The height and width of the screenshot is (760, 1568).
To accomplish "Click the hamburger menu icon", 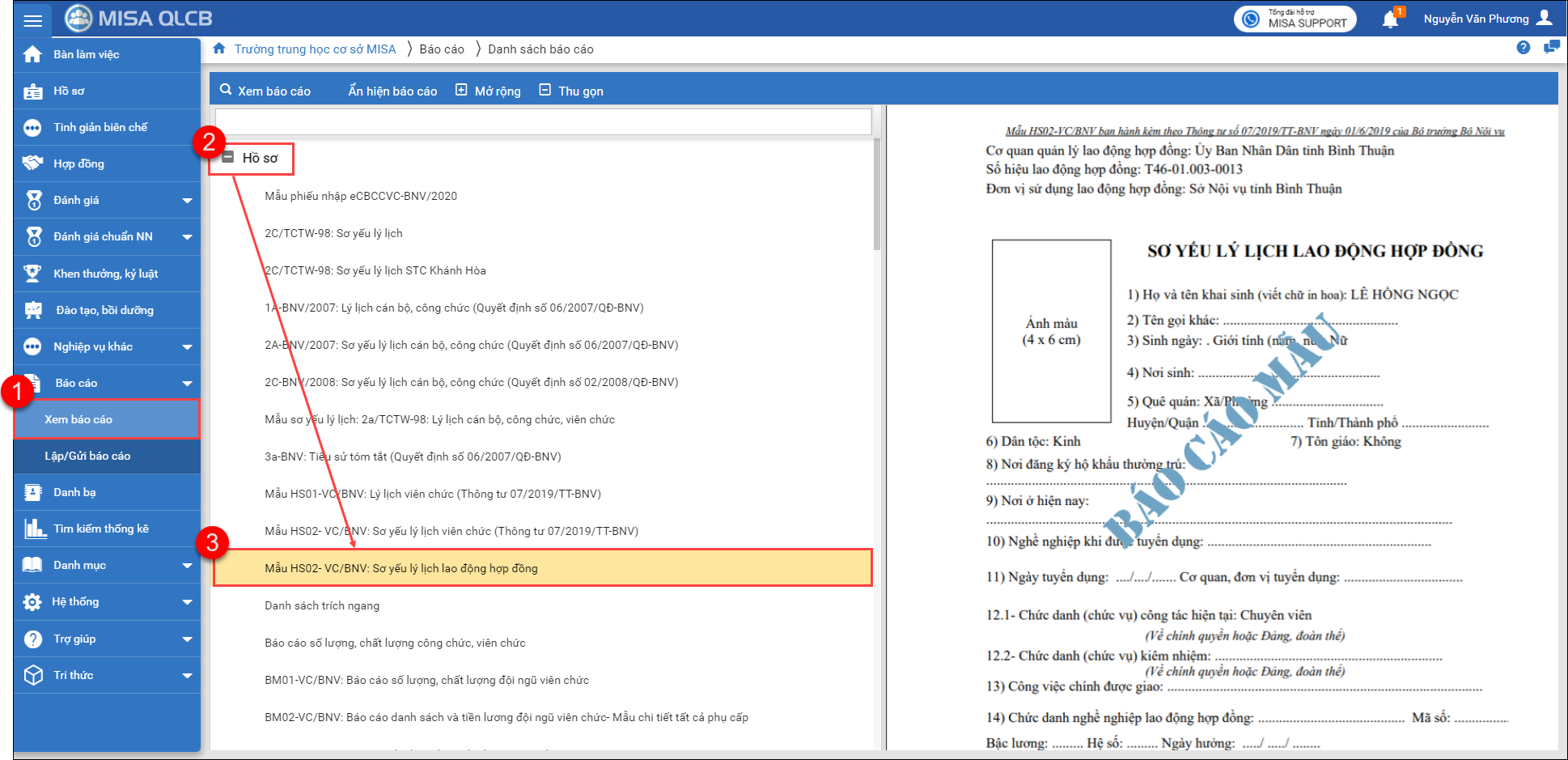I will click(32, 19).
